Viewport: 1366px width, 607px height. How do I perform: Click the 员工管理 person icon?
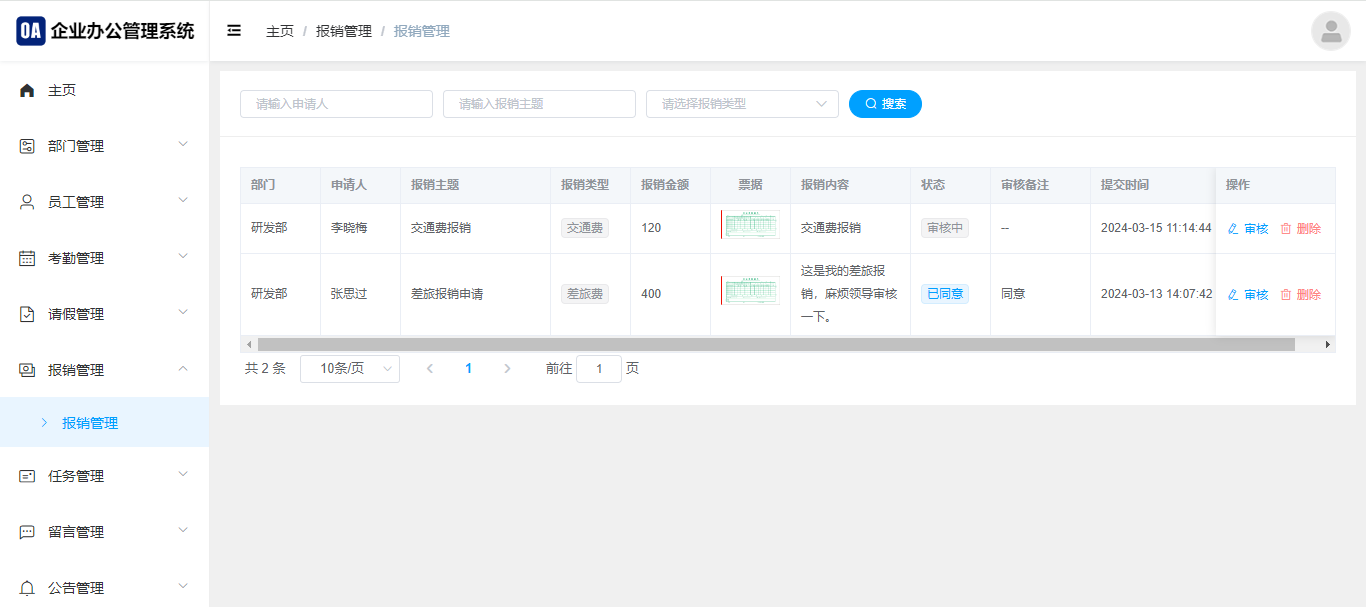point(27,202)
